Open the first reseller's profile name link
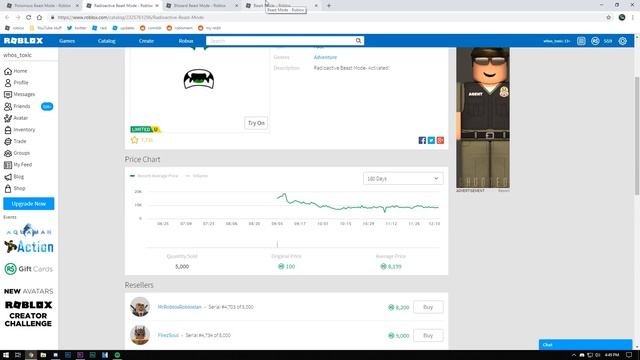640x360 pixels. tap(180, 307)
